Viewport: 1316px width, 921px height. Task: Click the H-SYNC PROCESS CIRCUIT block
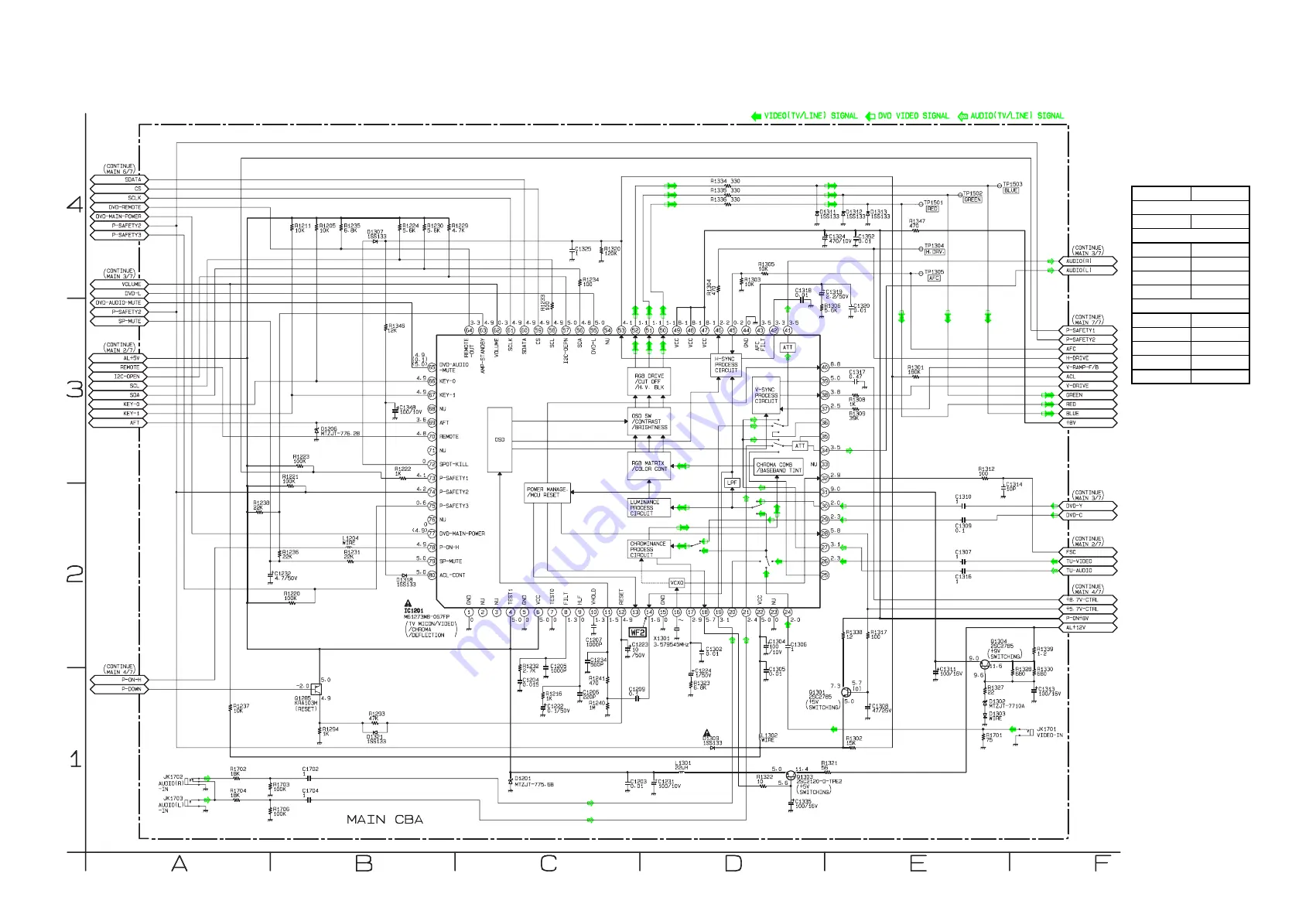click(726, 364)
